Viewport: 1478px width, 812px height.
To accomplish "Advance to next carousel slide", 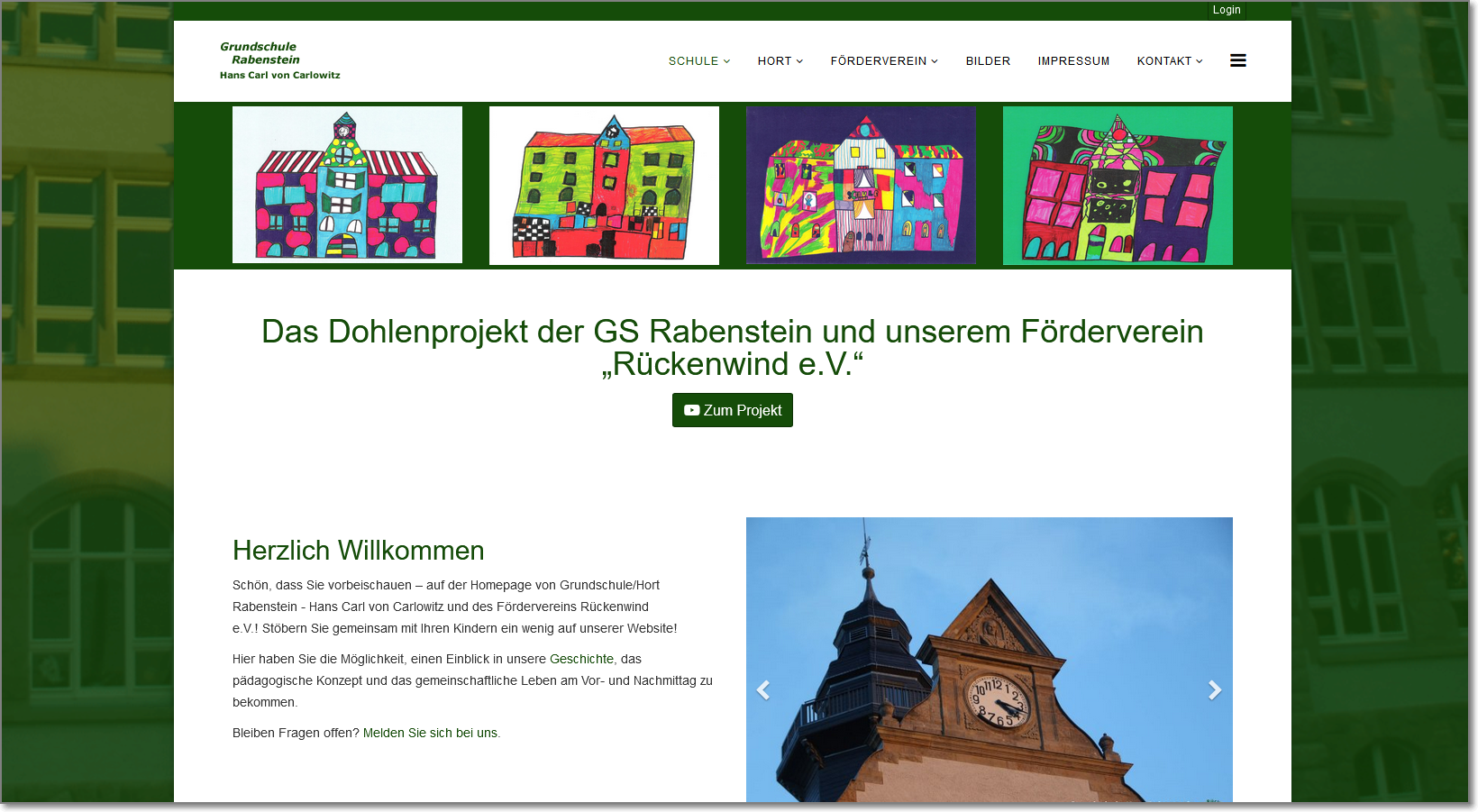I will coord(1214,690).
